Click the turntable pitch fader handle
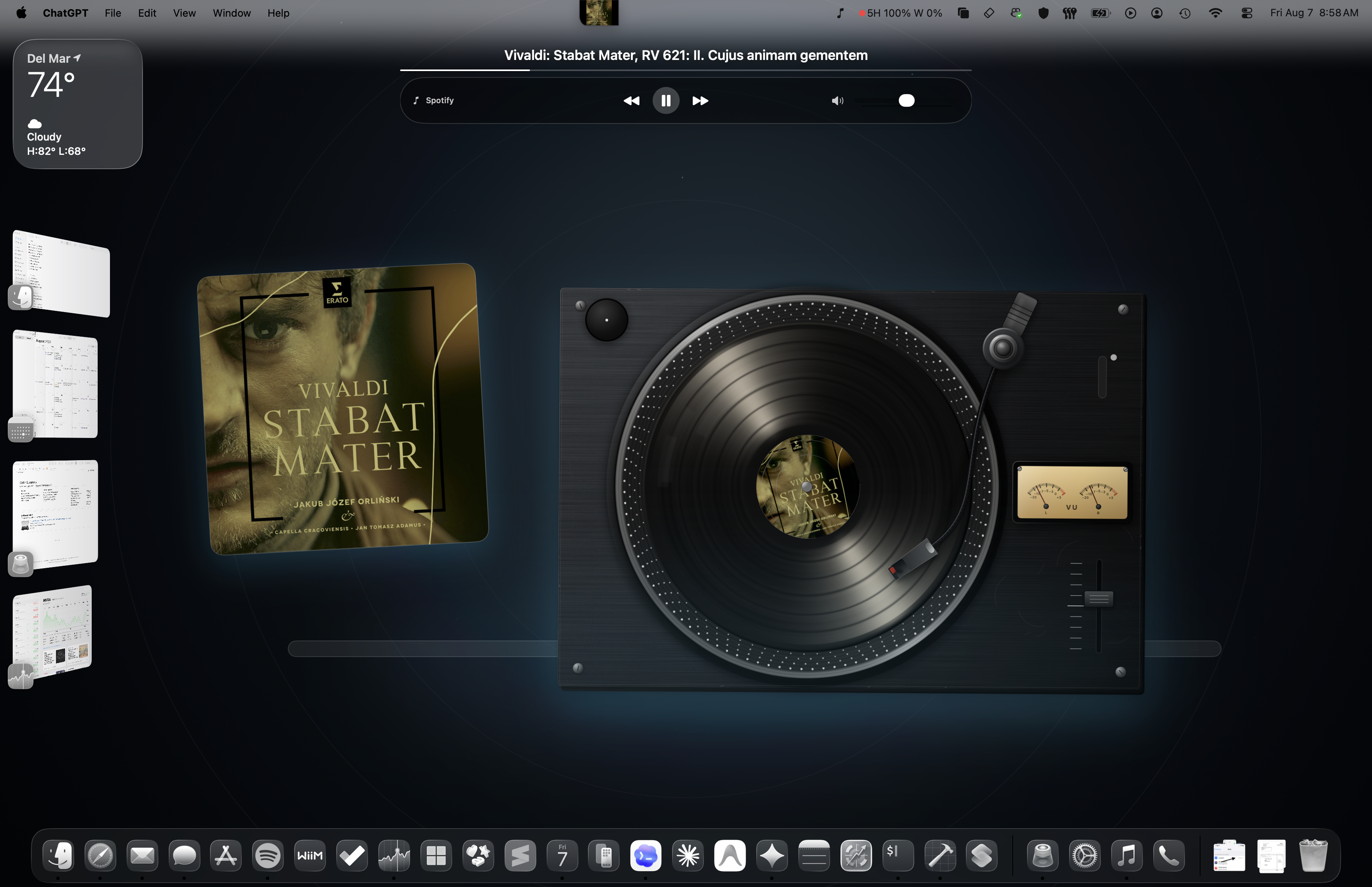This screenshot has height=887, width=1372. pyautogui.click(x=1098, y=598)
